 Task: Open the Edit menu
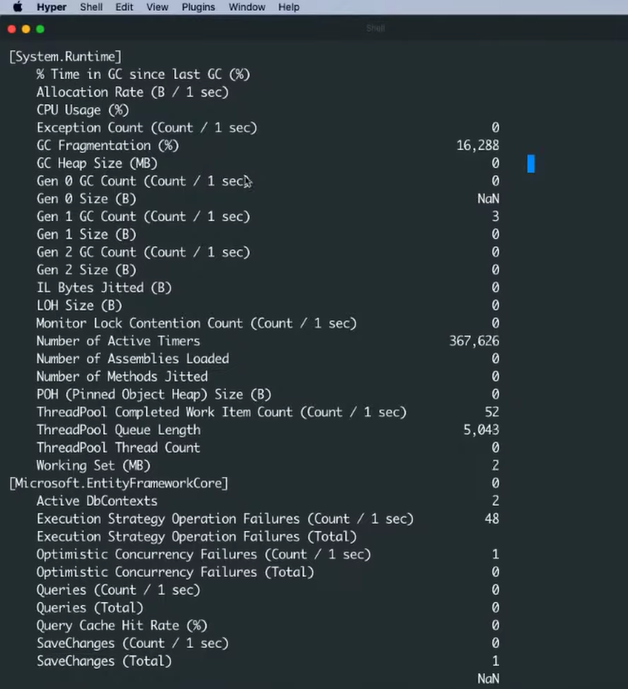click(124, 7)
